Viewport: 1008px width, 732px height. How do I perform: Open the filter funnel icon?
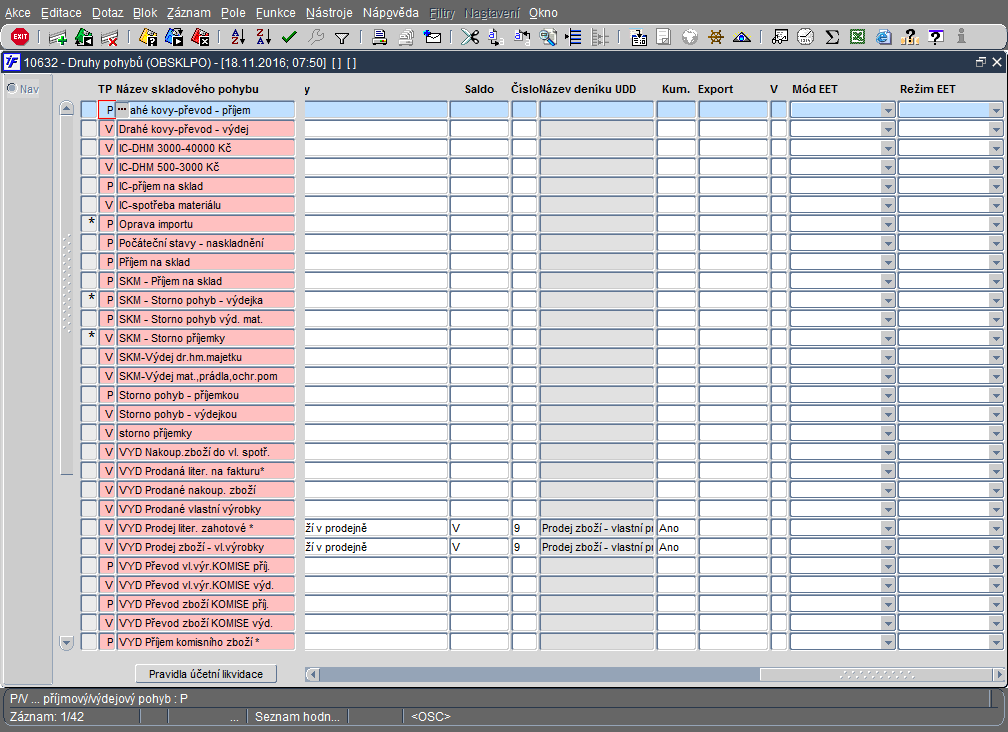pos(342,38)
